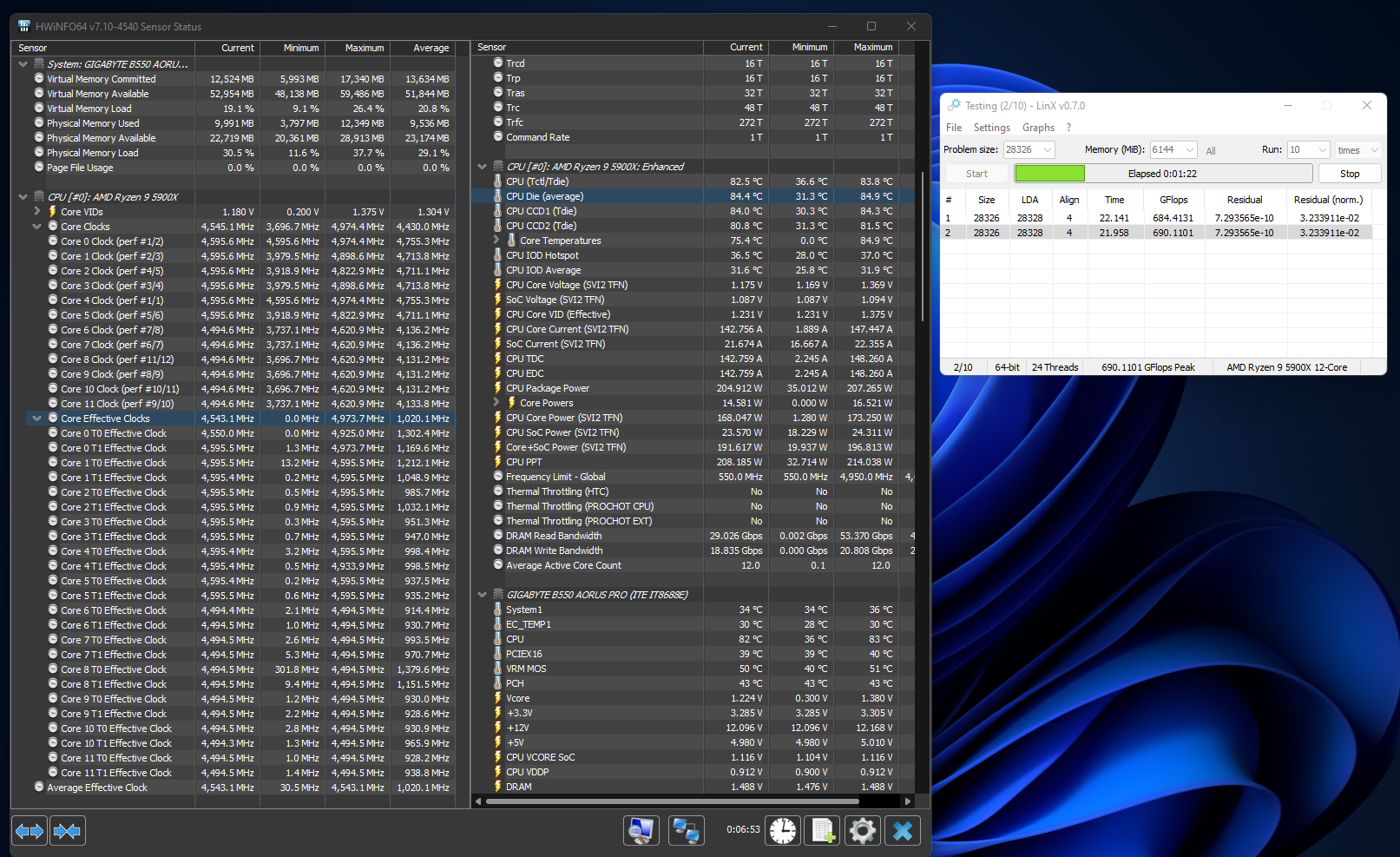The height and width of the screenshot is (857, 1400).
Task: Click the remote network computers icon
Action: pos(686,831)
